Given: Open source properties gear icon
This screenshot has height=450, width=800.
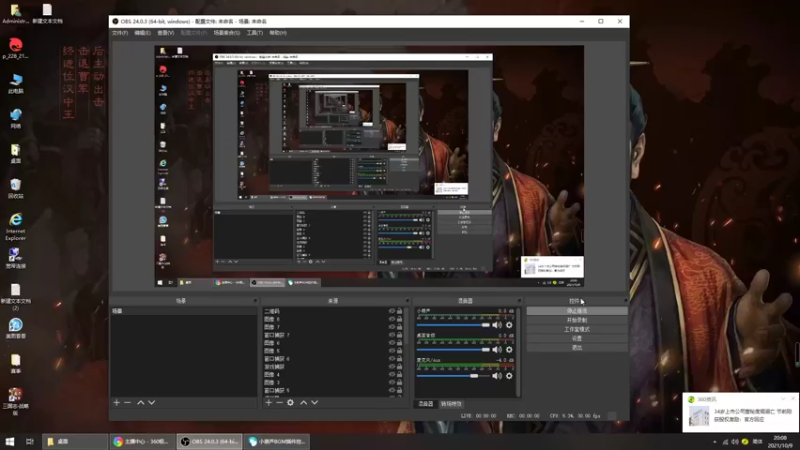Looking at the screenshot, I should click(x=290, y=403).
